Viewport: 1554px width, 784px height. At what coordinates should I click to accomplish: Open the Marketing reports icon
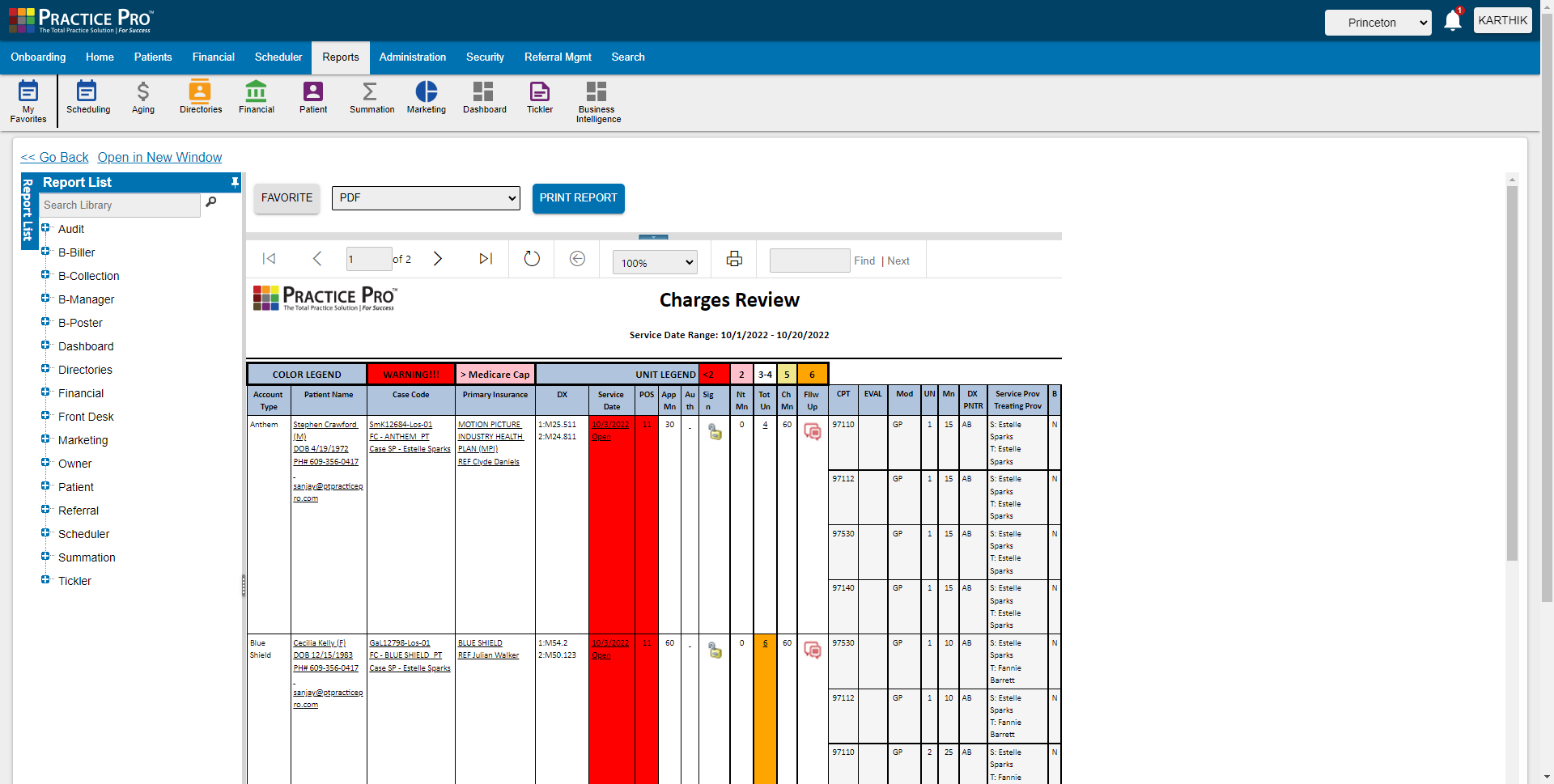tap(426, 97)
